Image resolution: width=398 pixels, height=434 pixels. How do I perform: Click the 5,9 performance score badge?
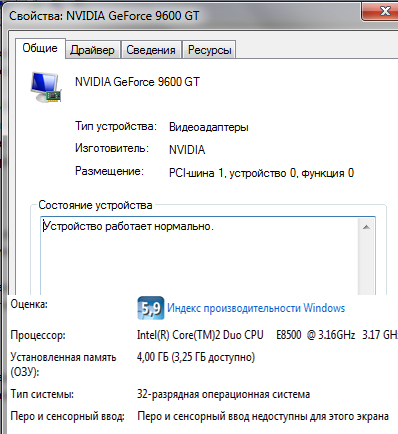click(x=151, y=308)
